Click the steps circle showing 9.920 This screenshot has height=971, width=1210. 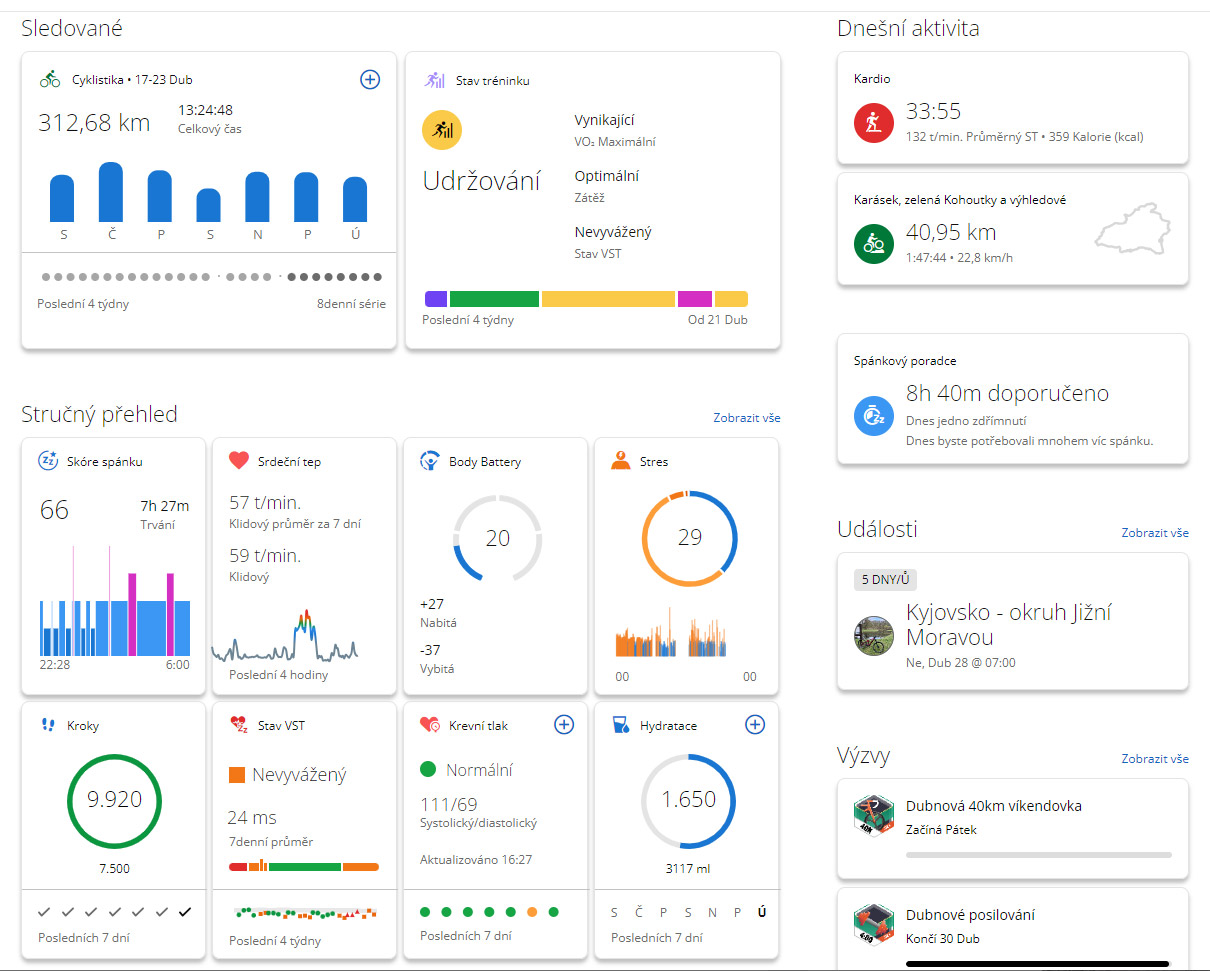coord(114,799)
